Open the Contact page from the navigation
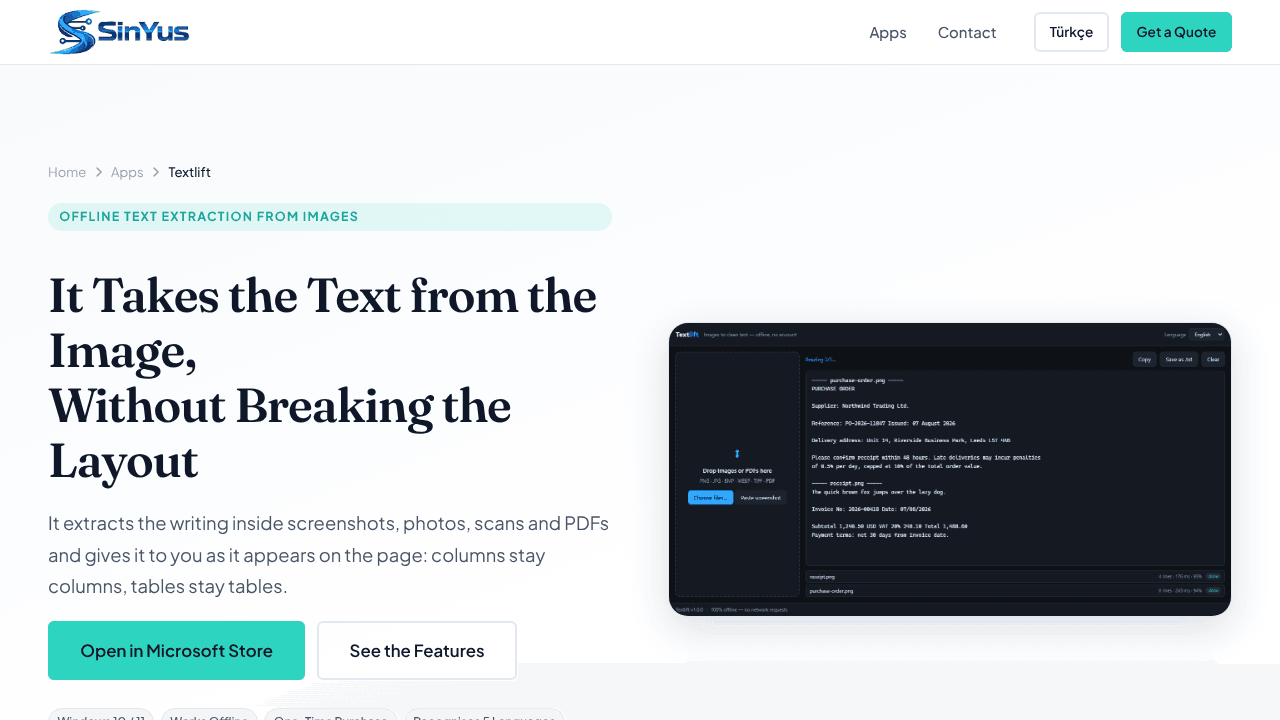 click(967, 32)
